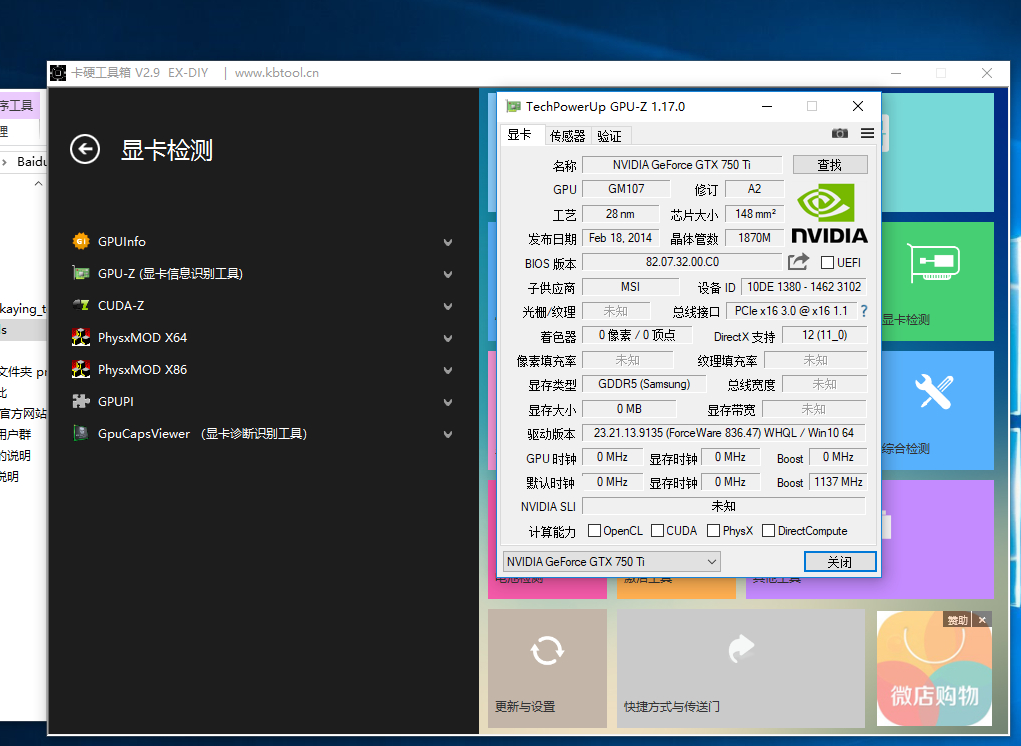The width and height of the screenshot is (1021, 746).
Task: Click the GPU name field
Action: [x=682, y=165]
